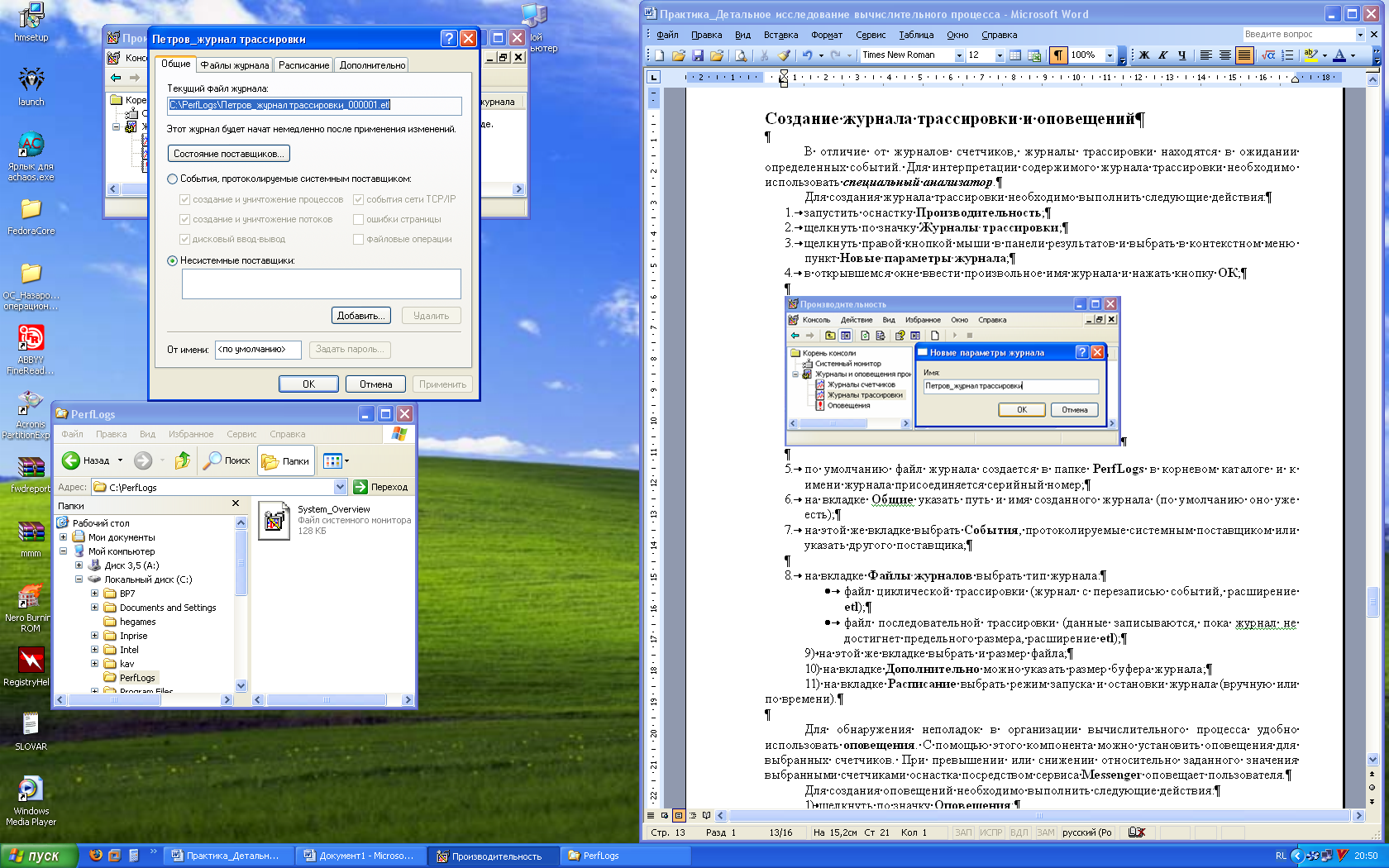Image resolution: width=1389 pixels, height=868 pixels.
Task: Select system provider events radio button
Action: [x=172, y=179]
